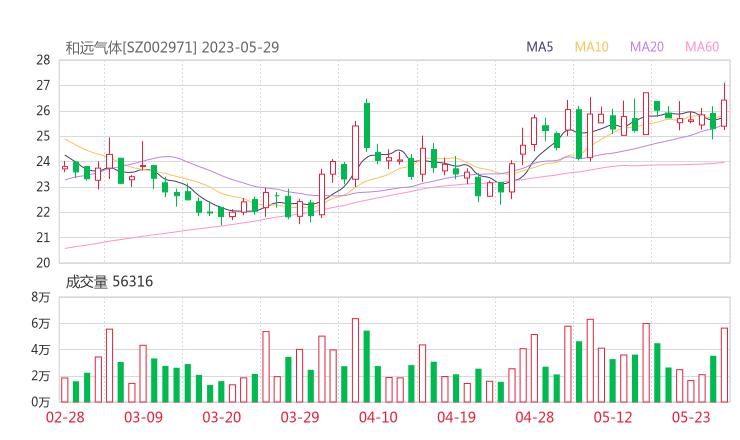Click the price axis label 20
This screenshot has width=740, height=440.
[43, 263]
